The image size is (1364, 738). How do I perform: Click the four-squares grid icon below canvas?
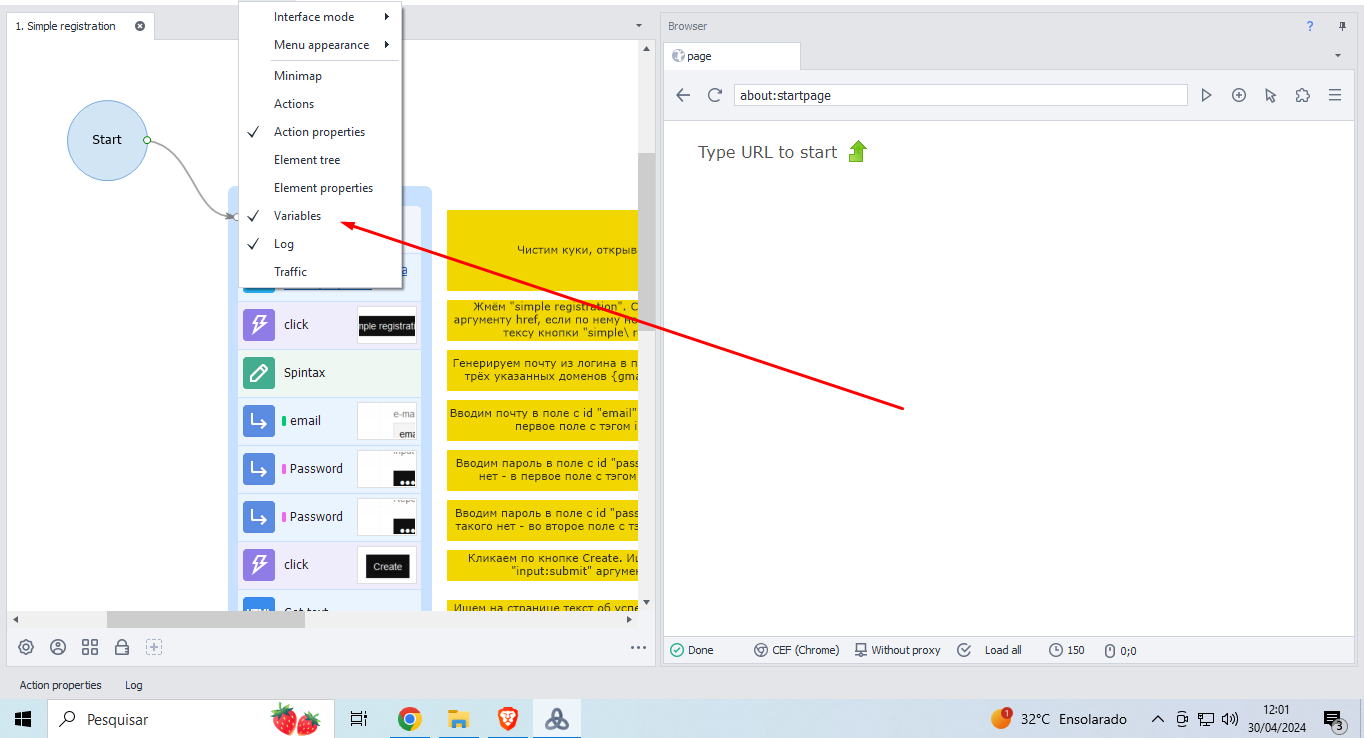pos(90,647)
